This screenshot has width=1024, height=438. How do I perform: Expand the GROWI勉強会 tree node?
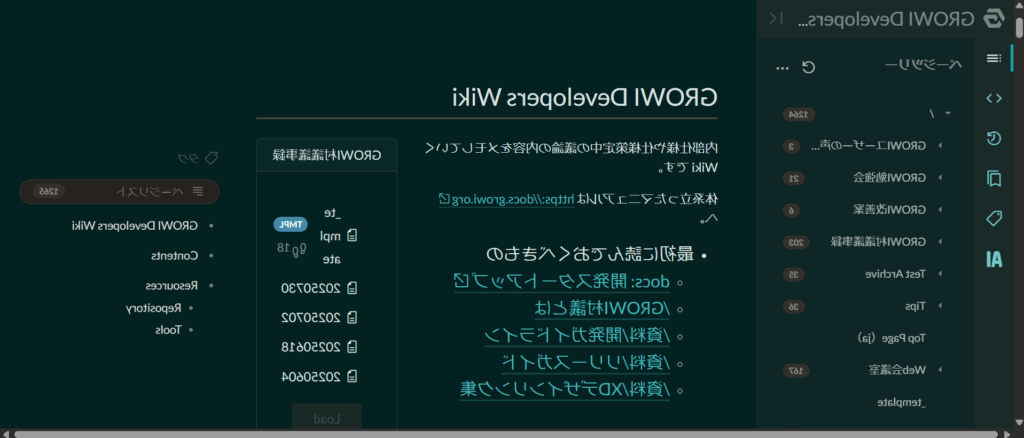click(940, 178)
